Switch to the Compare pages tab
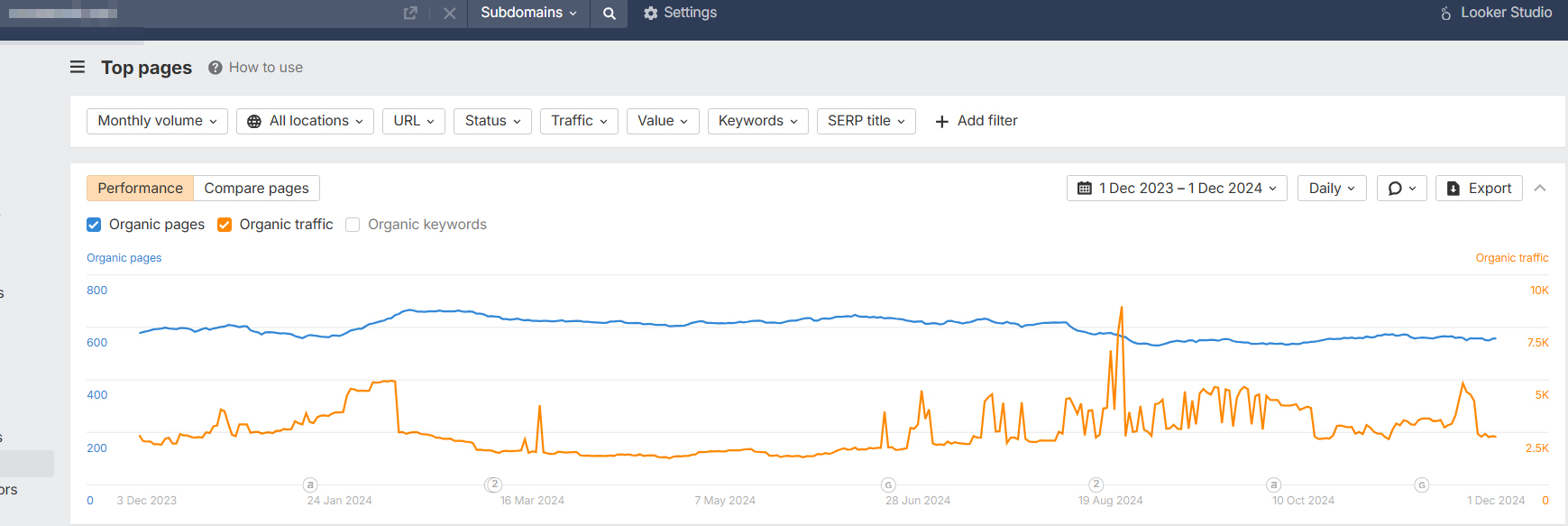This screenshot has height=526, width=1568. [x=256, y=189]
